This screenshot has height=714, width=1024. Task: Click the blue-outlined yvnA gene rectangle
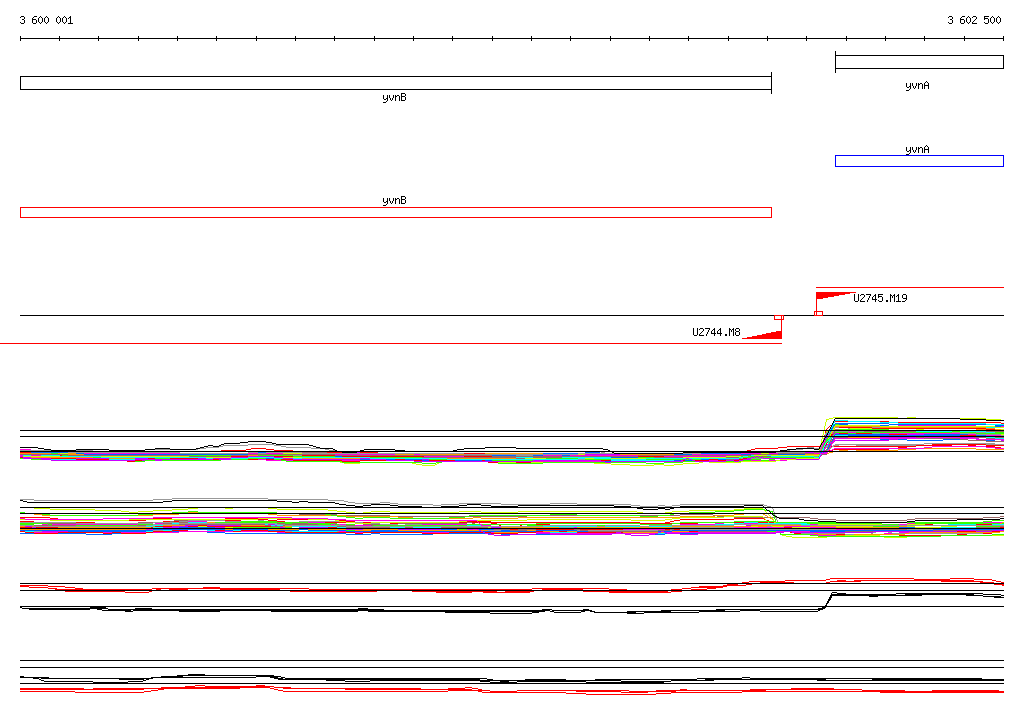(x=918, y=161)
